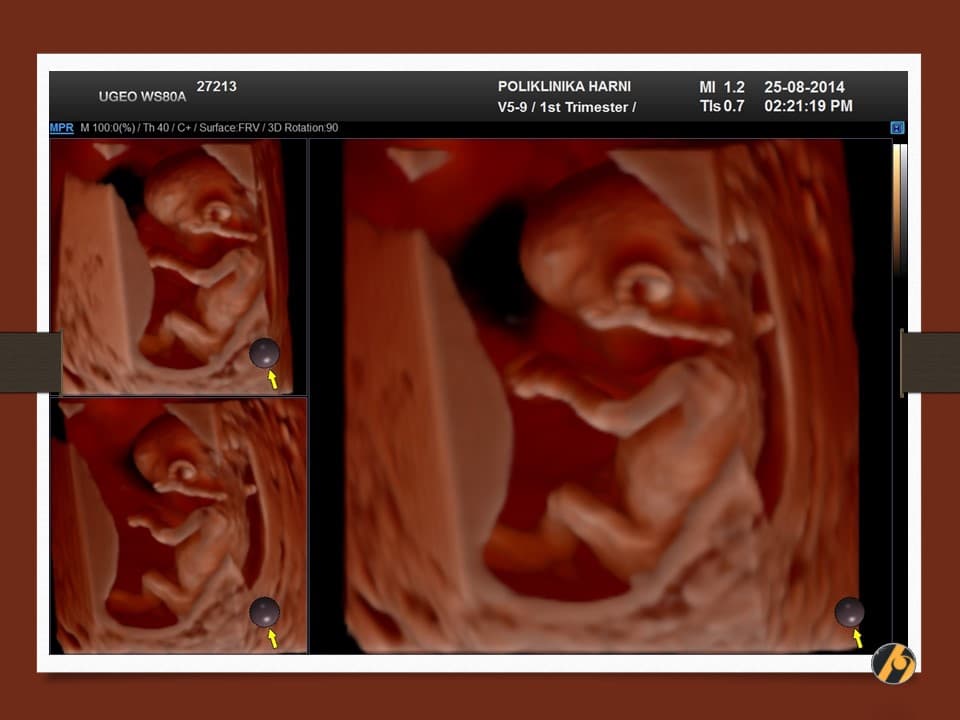
Task: Click the light-source sphere in bottom-left view
Action: (x=264, y=612)
